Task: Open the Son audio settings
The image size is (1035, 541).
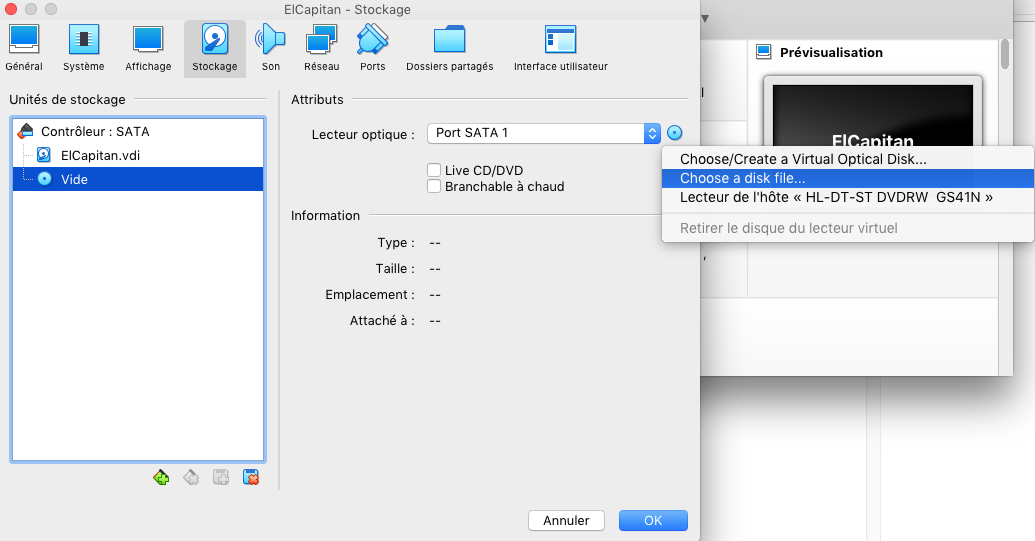Action: coord(271,48)
